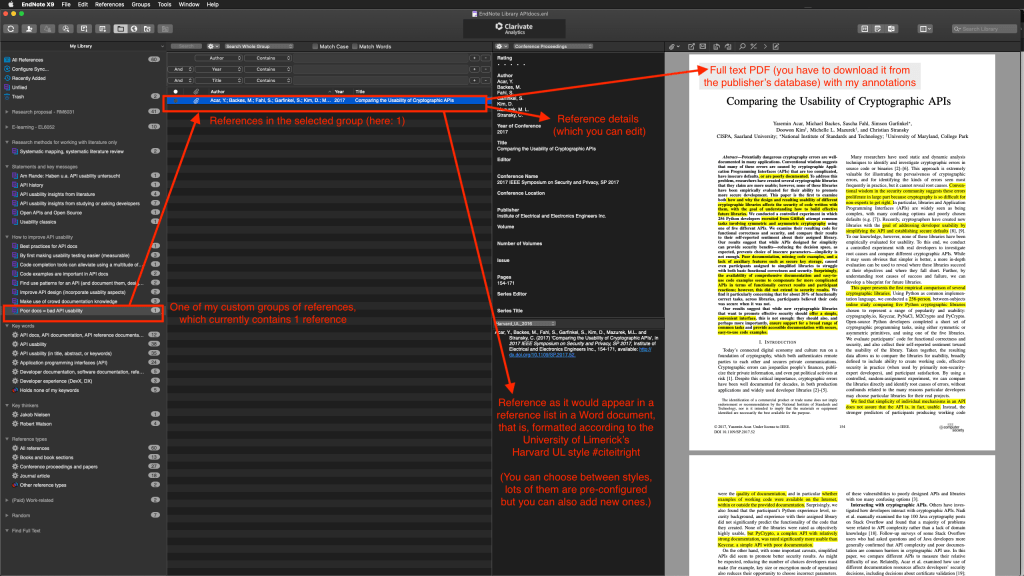The image size is (1024, 576).
Task: Open the search options gear toggle
Action: [x=211, y=46]
